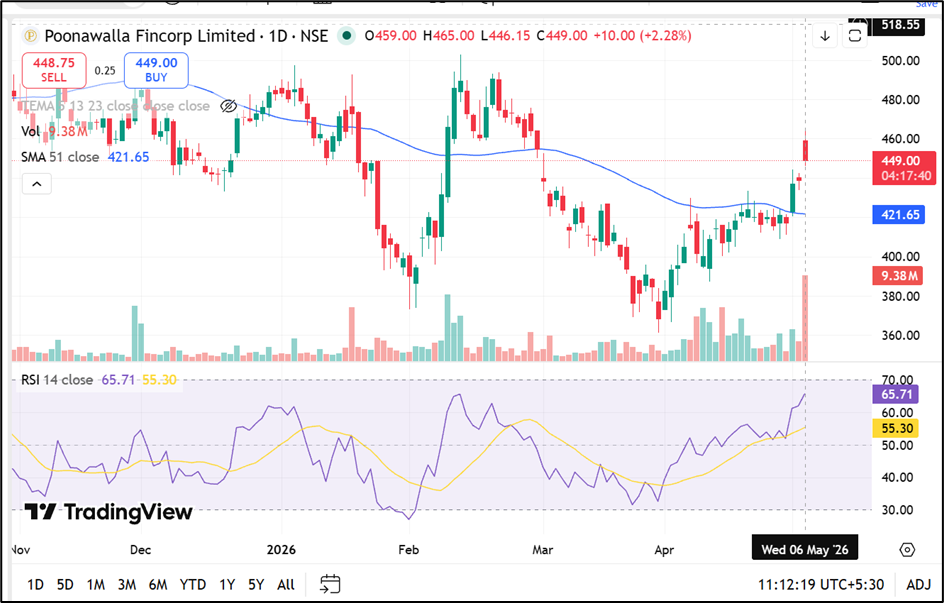Open chart settings gear icon
The height and width of the screenshot is (603, 944).
(x=907, y=549)
